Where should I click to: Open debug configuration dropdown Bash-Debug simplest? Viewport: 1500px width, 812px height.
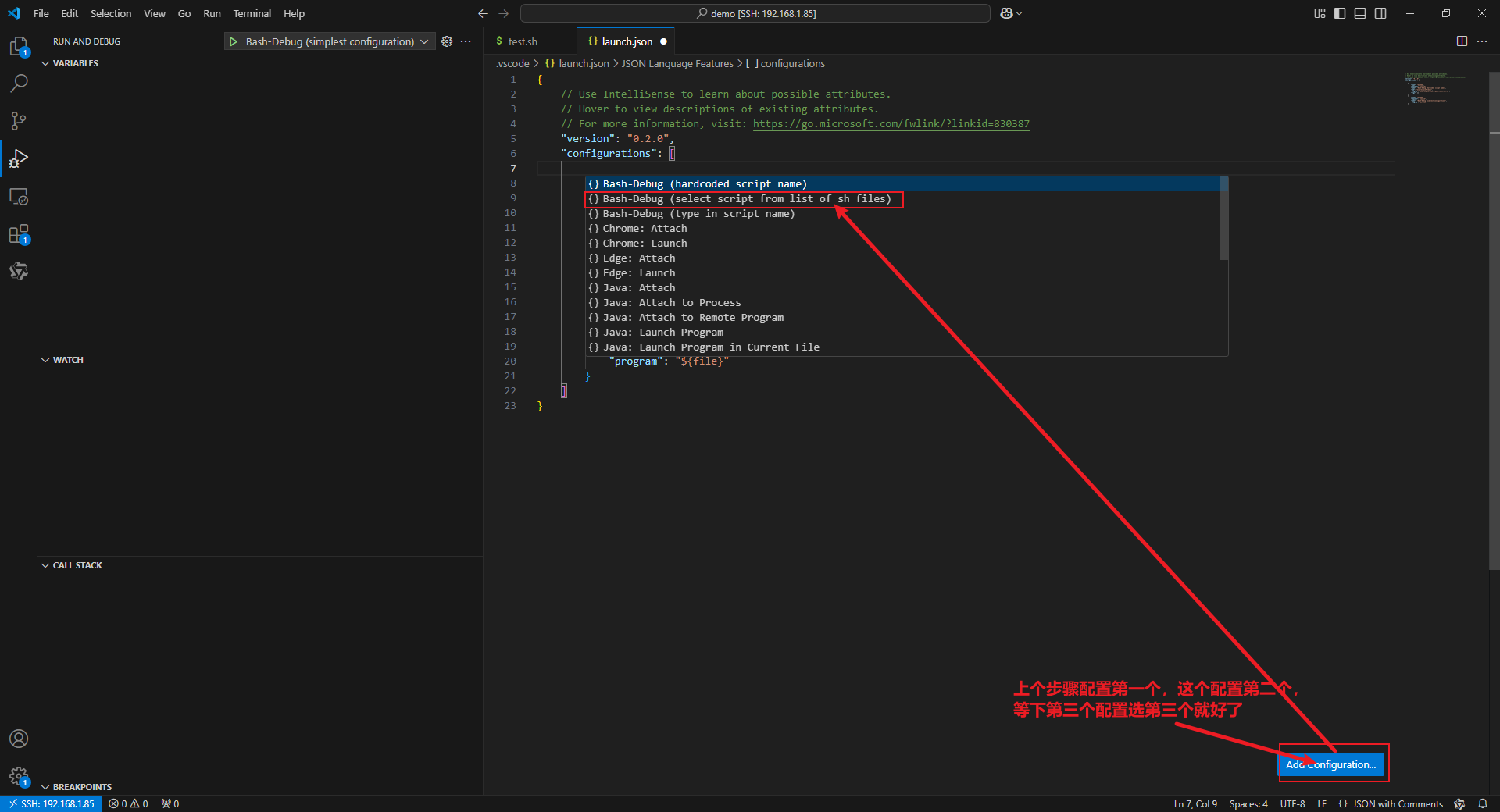(337, 41)
